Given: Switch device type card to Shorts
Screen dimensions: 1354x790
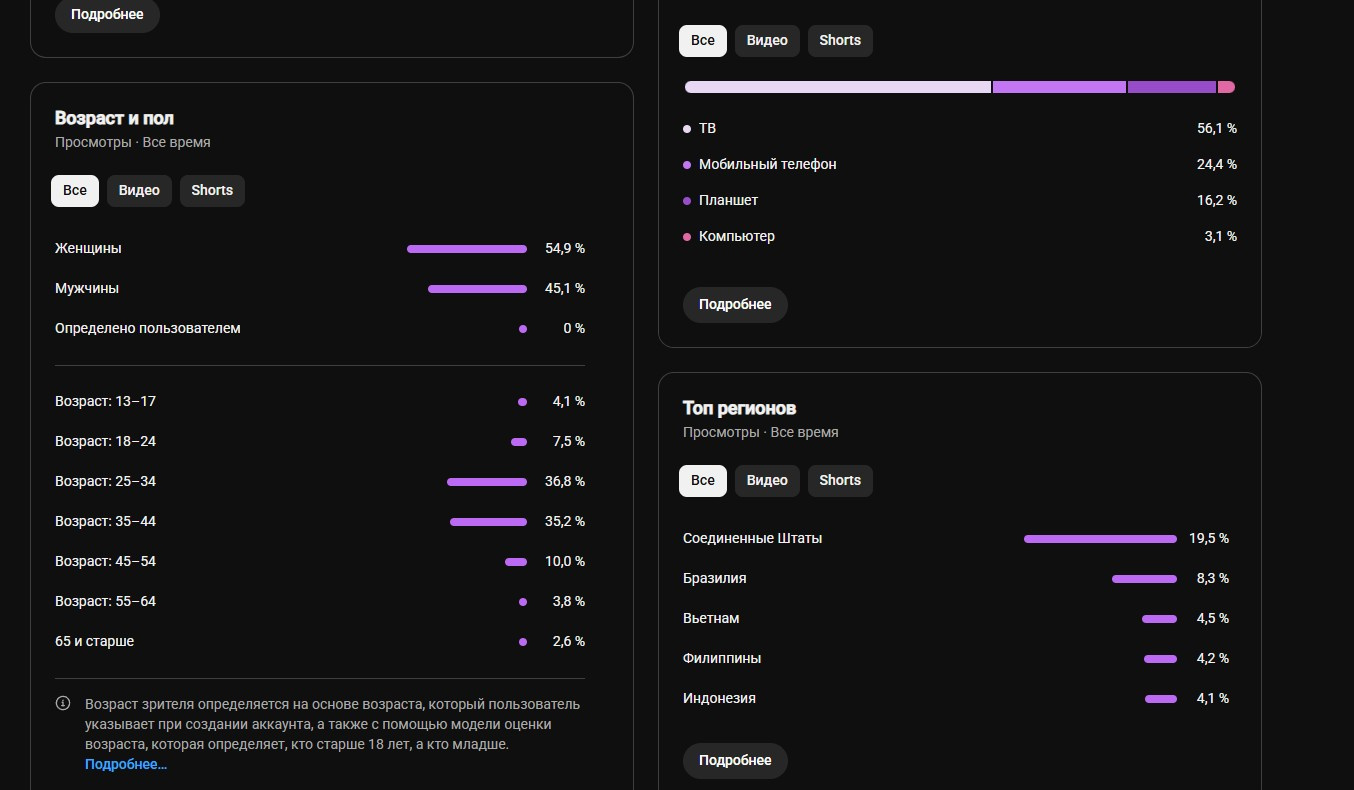Looking at the screenshot, I should pos(840,41).
